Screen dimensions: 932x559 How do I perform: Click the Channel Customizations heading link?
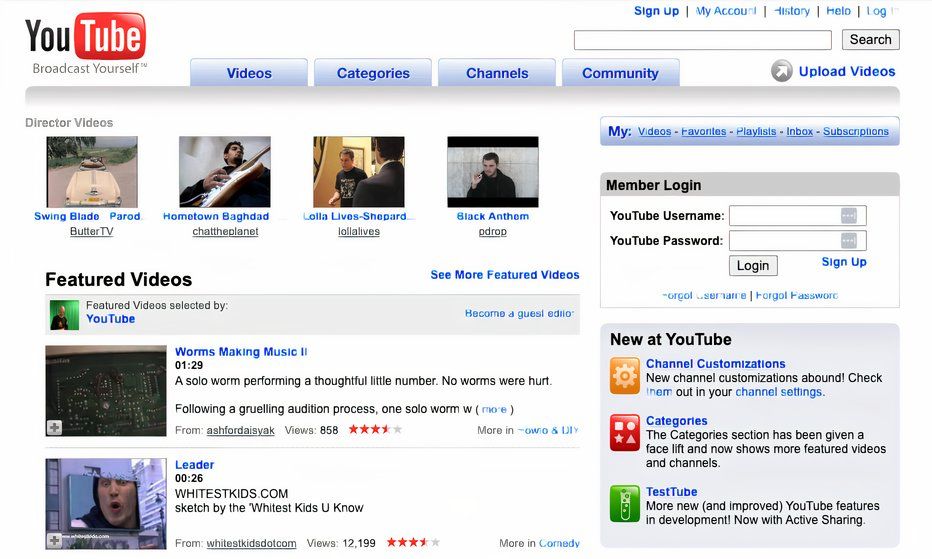point(716,364)
